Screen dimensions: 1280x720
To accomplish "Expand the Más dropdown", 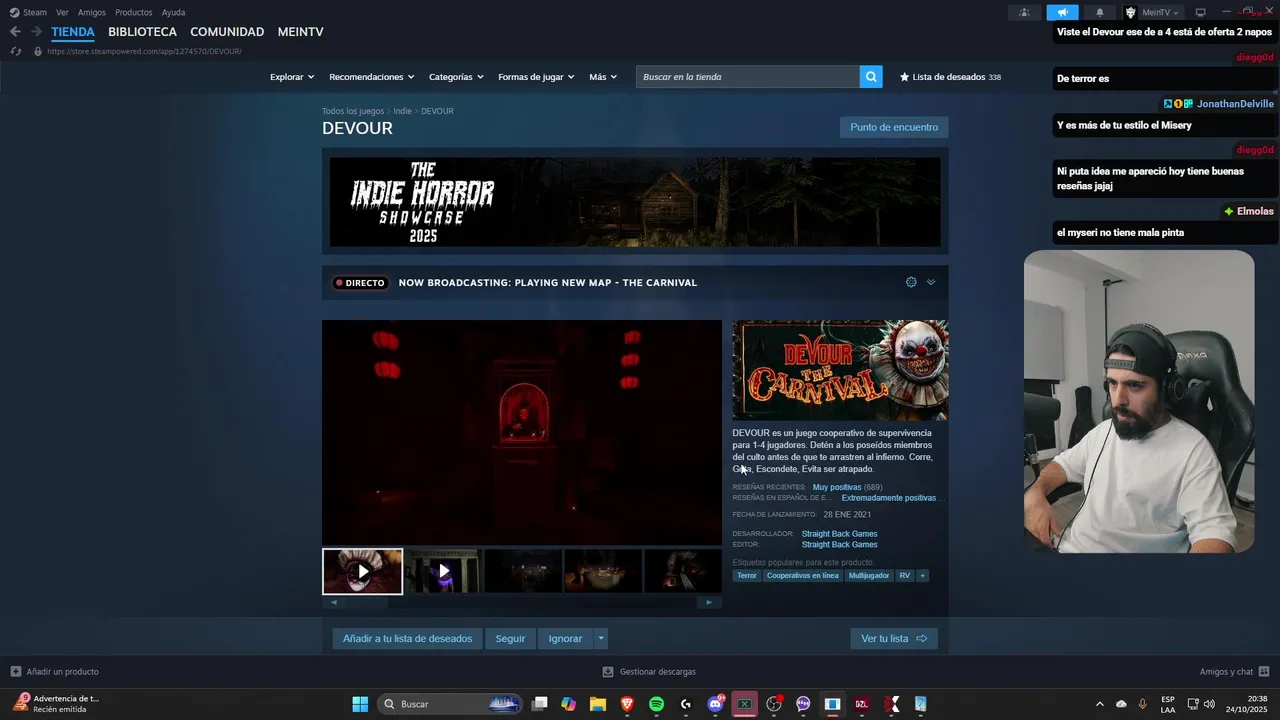I will (603, 77).
